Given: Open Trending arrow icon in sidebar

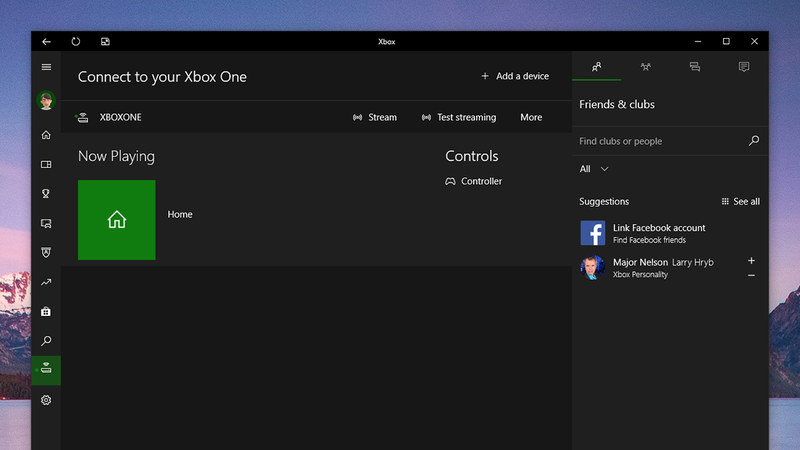Looking at the screenshot, I should pyautogui.click(x=46, y=282).
